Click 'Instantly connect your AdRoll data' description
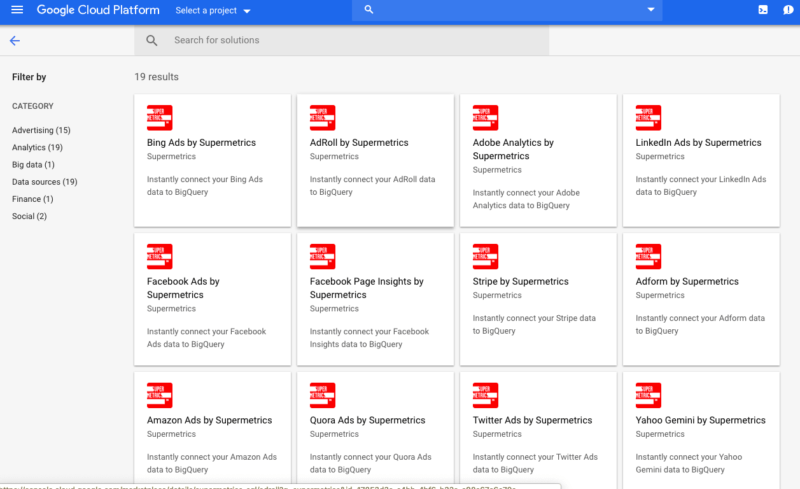Viewport: 800px width, 489px height. [x=372, y=186]
